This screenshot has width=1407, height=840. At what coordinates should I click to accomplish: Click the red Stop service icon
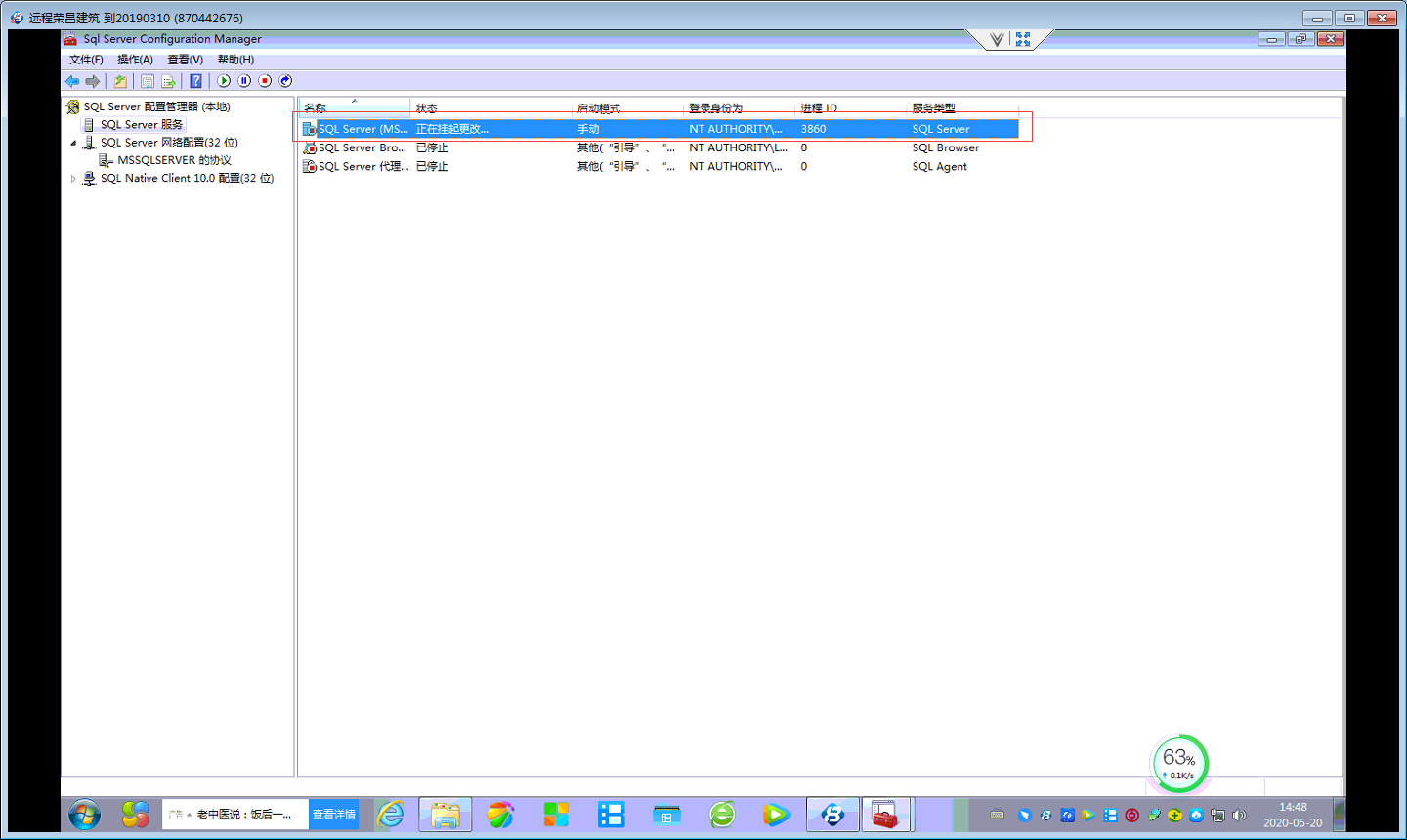pyautogui.click(x=265, y=81)
